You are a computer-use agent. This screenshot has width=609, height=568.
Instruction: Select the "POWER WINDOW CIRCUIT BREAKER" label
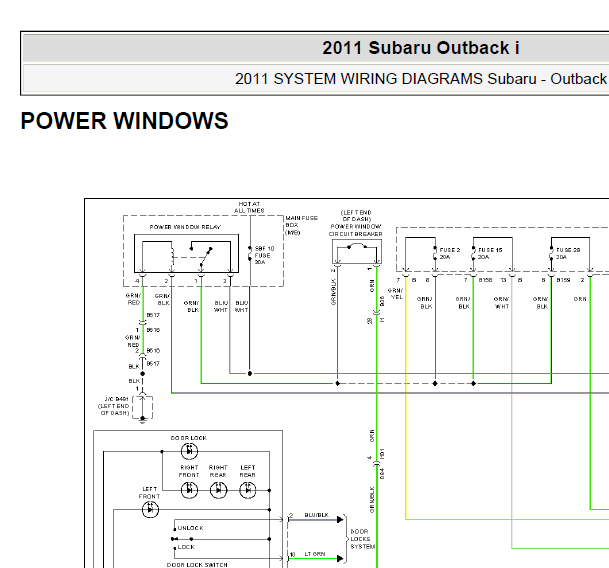[x=356, y=230]
